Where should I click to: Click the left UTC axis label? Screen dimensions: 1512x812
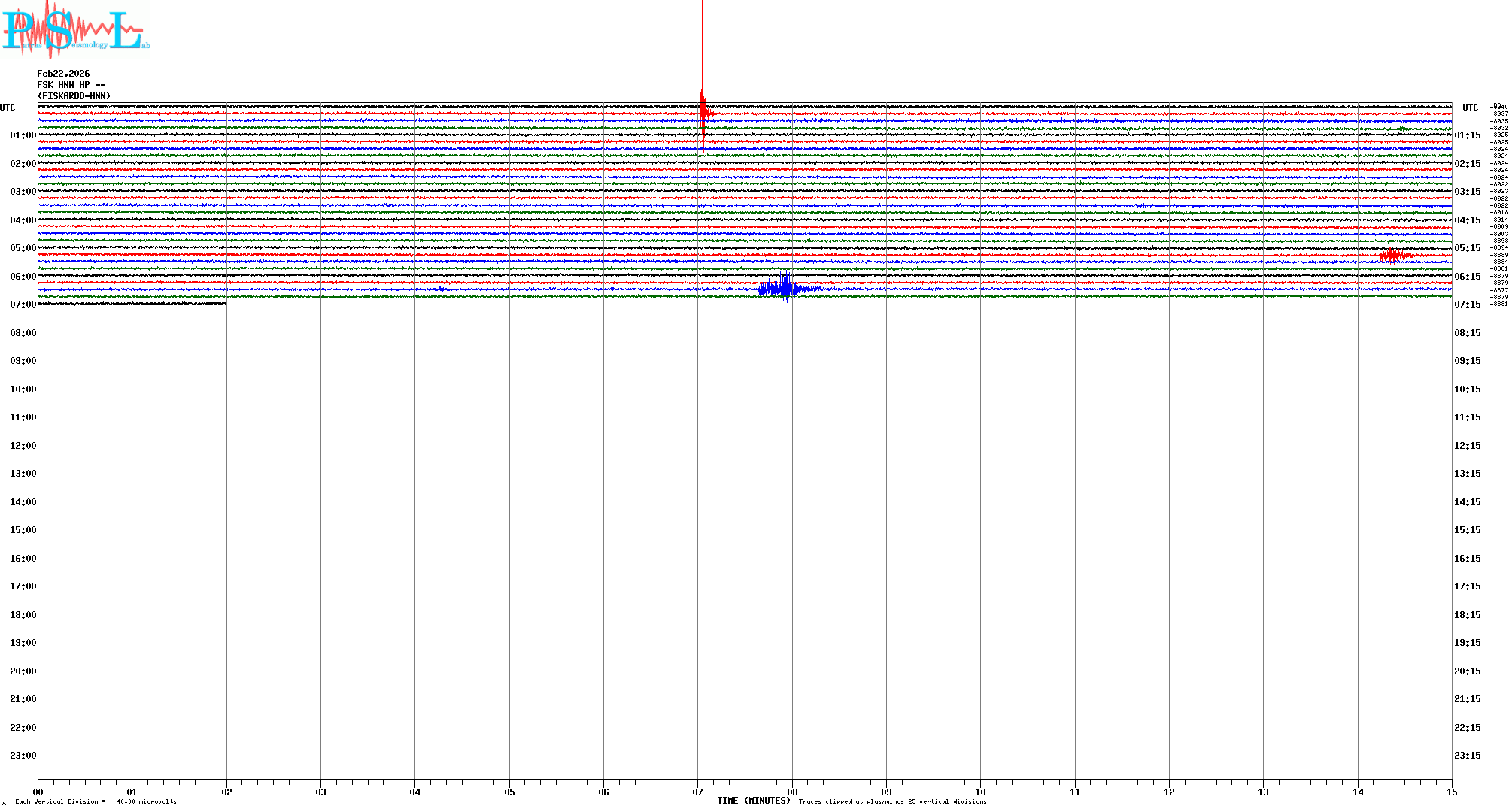(x=8, y=108)
